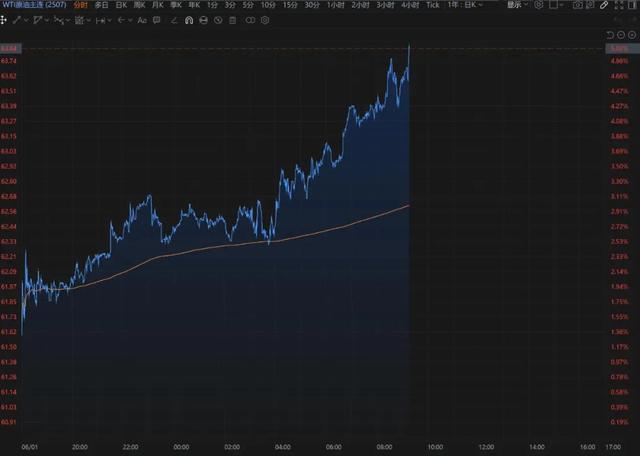
Task: Open the text annotation Aa tool
Action: click(142, 20)
